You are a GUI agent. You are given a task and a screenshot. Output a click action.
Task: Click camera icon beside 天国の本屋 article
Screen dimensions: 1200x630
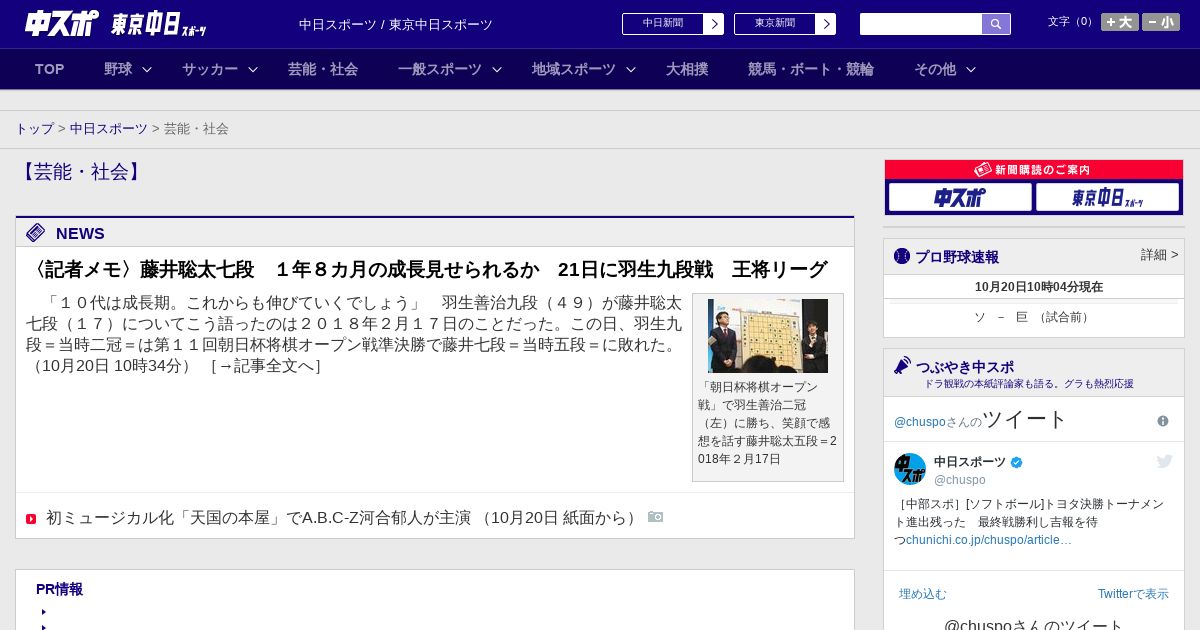click(656, 517)
